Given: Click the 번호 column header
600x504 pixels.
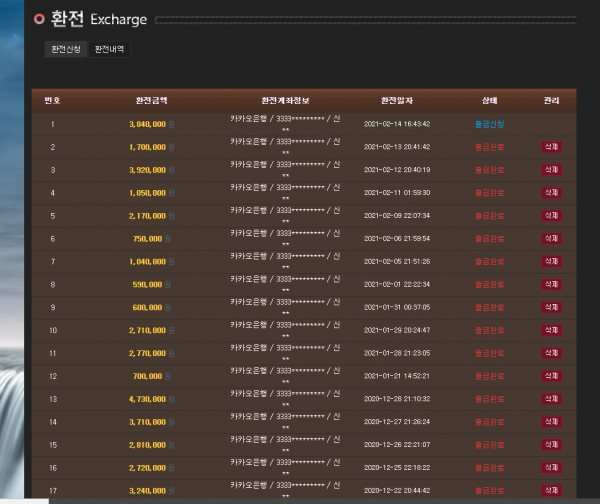Looking at the screenshot, I should (52, 101).
